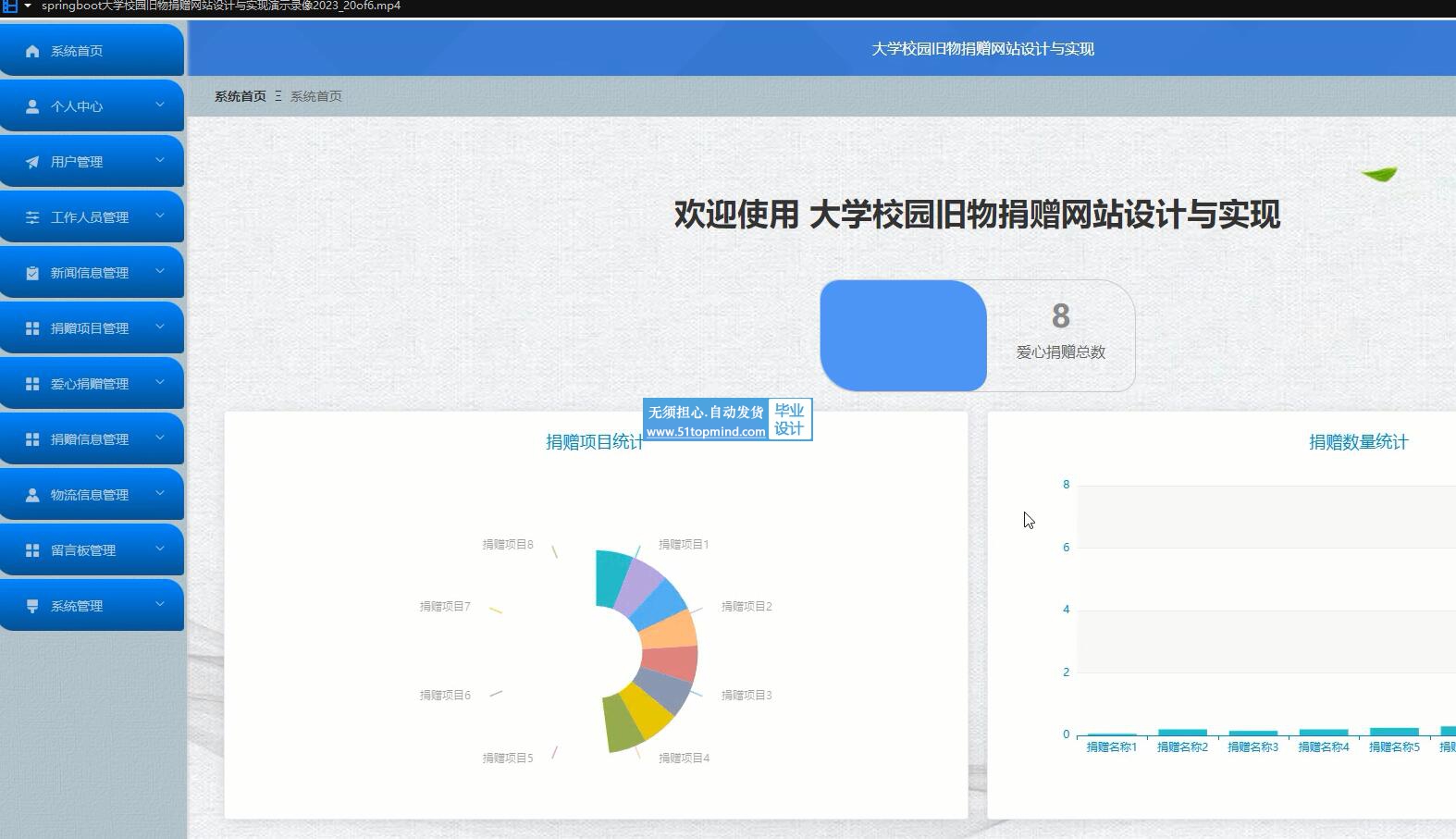Click the blue 爱心捐赠总数 statistics card
This screenshot has width=1456, height=839.
coord(903,336)
